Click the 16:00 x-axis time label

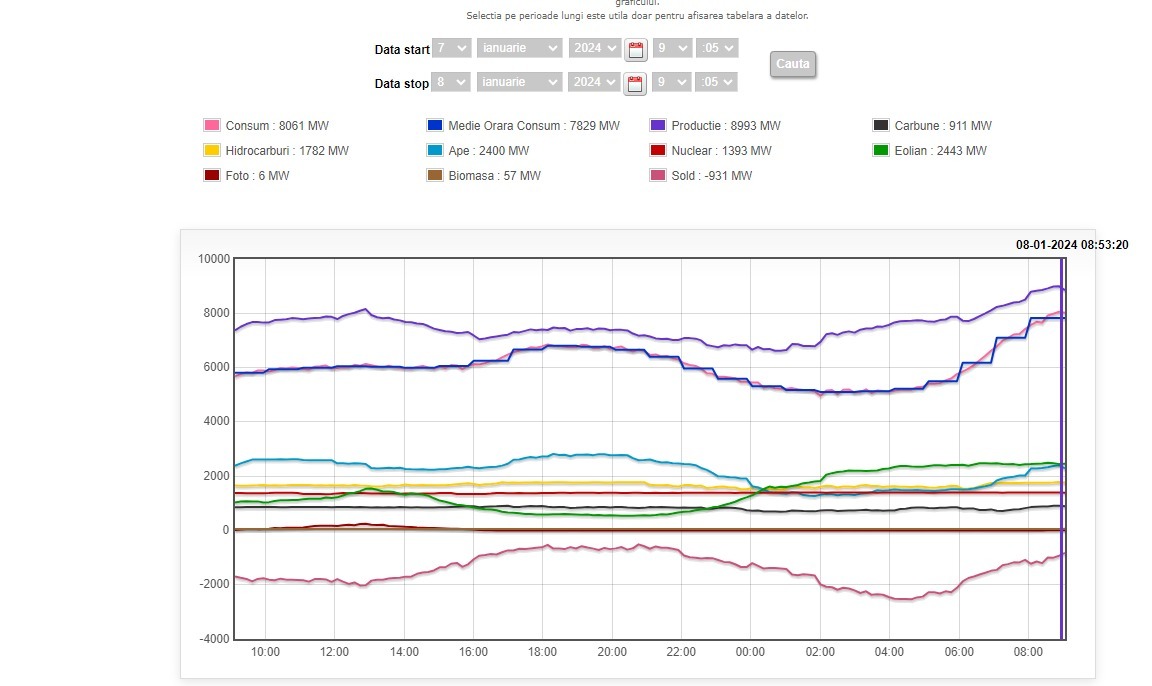pyautogui.click(x=473, y=651)
